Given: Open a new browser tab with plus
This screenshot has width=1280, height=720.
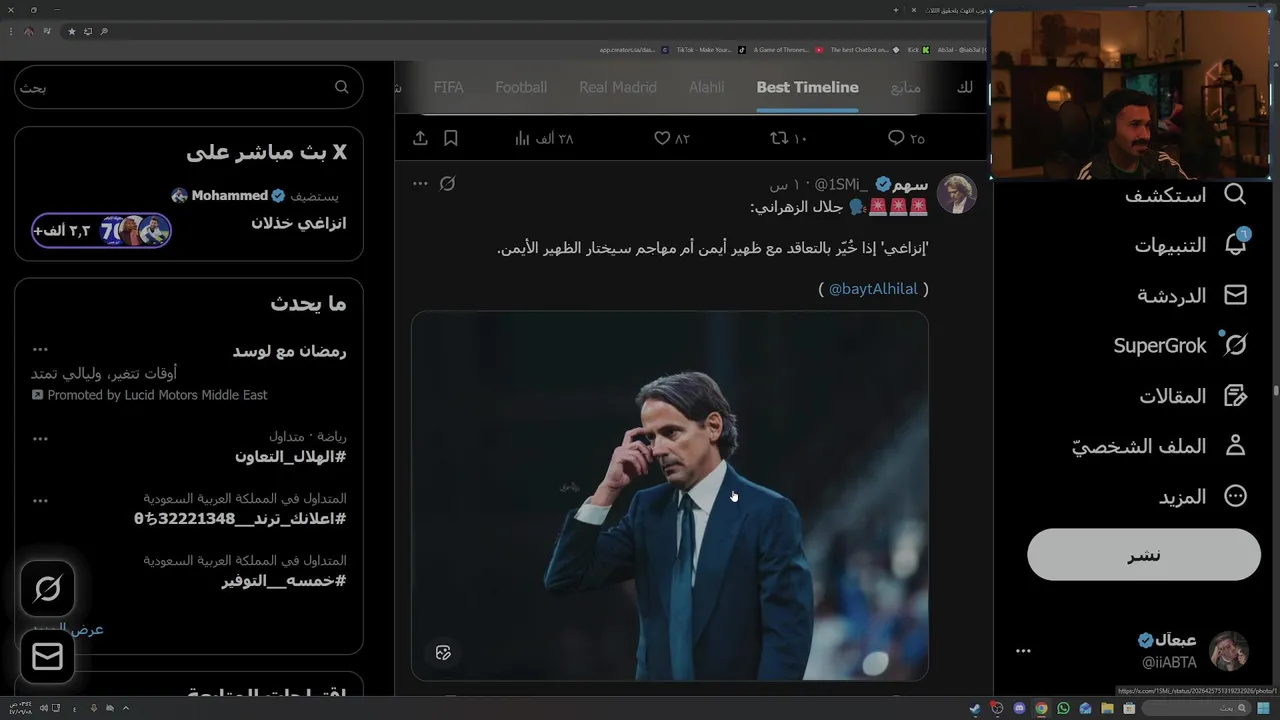Looking at the screenshot, I should [x=896, y=10].
